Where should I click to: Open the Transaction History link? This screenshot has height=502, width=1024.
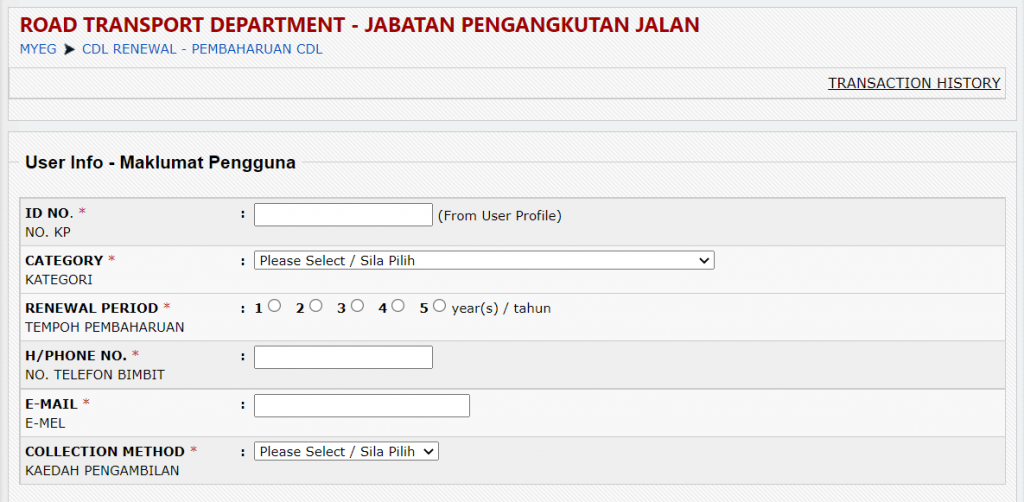click(914, 83)
